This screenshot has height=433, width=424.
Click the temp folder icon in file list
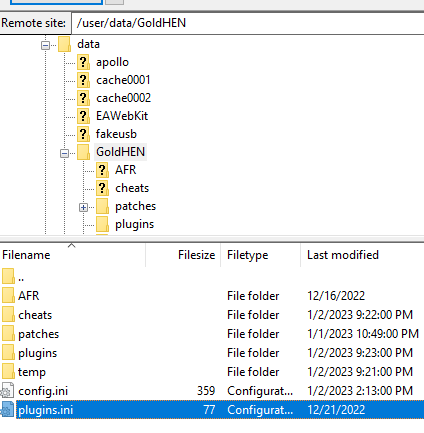point(8,372)
